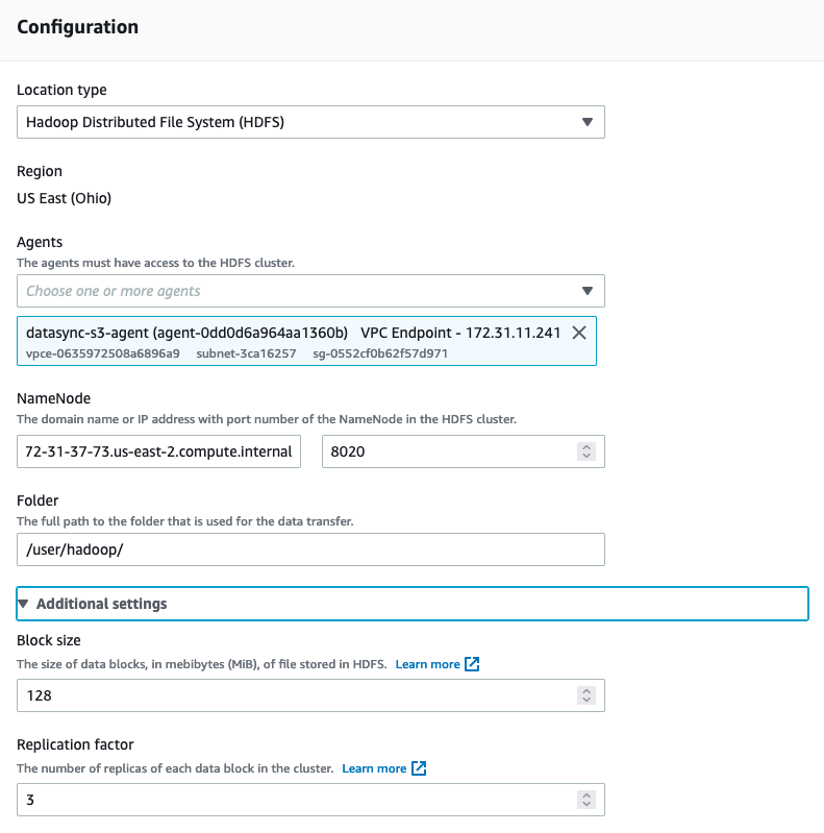Open the Location type dropdown showing HDFS
This screenshot has height=833, width=824.
(300, 122)
